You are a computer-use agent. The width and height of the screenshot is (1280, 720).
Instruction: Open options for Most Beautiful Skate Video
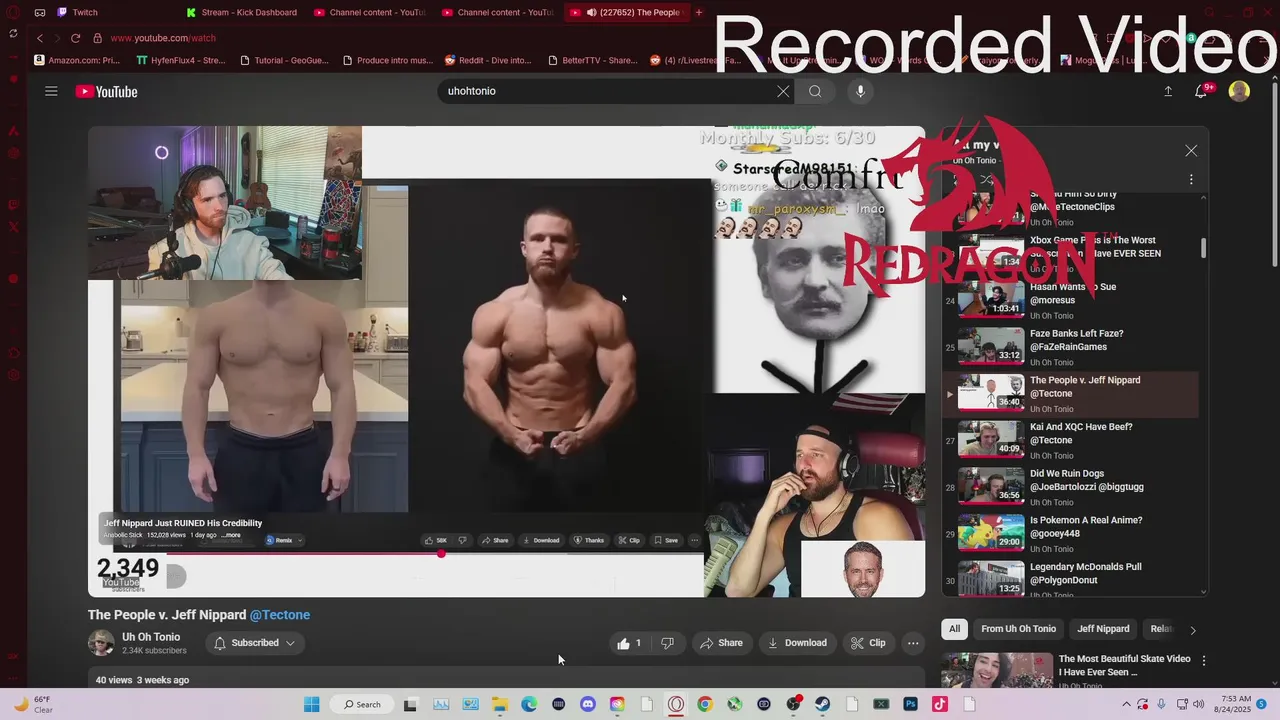1204,661
